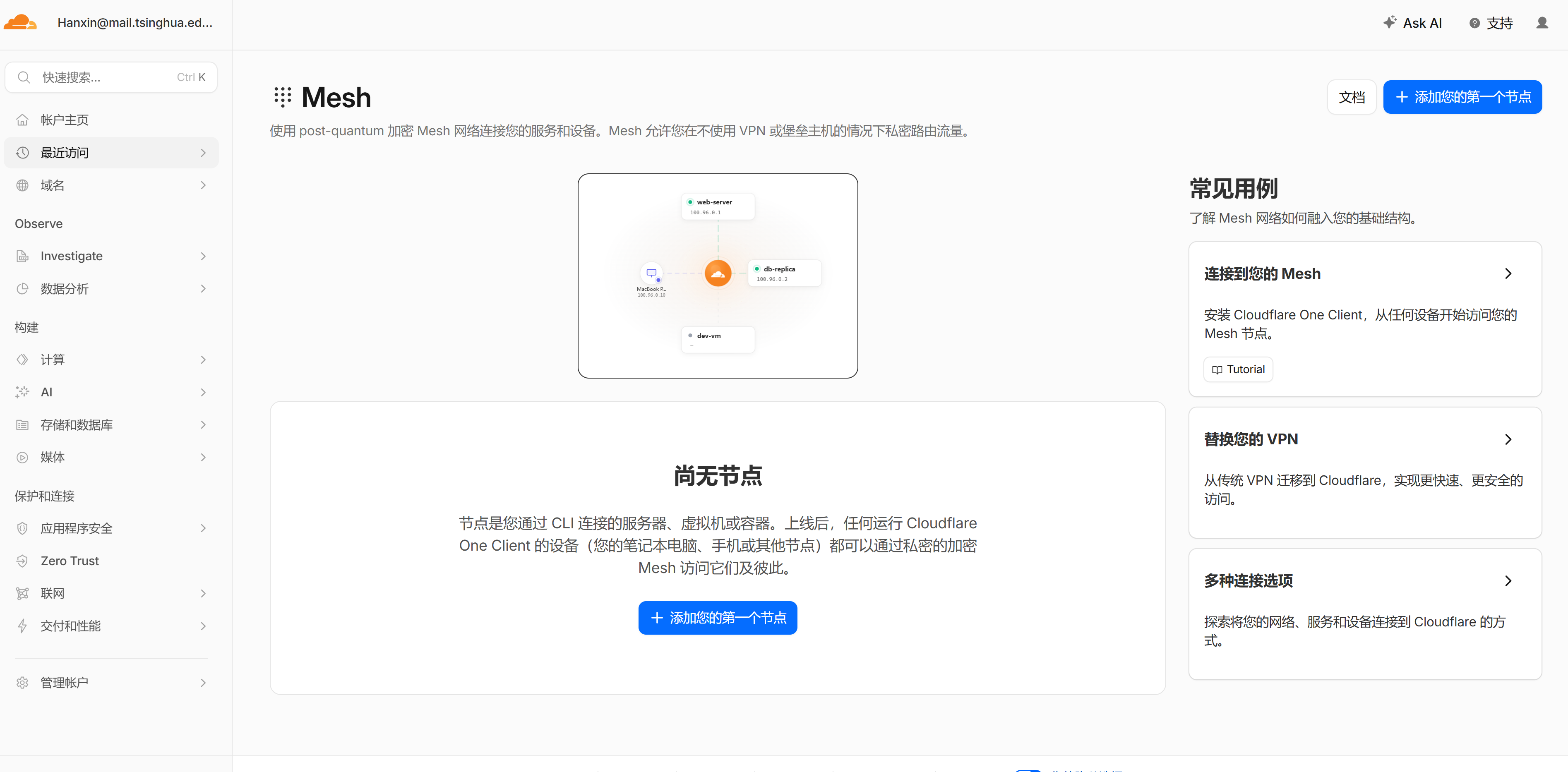1568x772 pixels.
Task: Click the top-right 添加您的第一个节点 button
Action: (x=1462, y=97)
